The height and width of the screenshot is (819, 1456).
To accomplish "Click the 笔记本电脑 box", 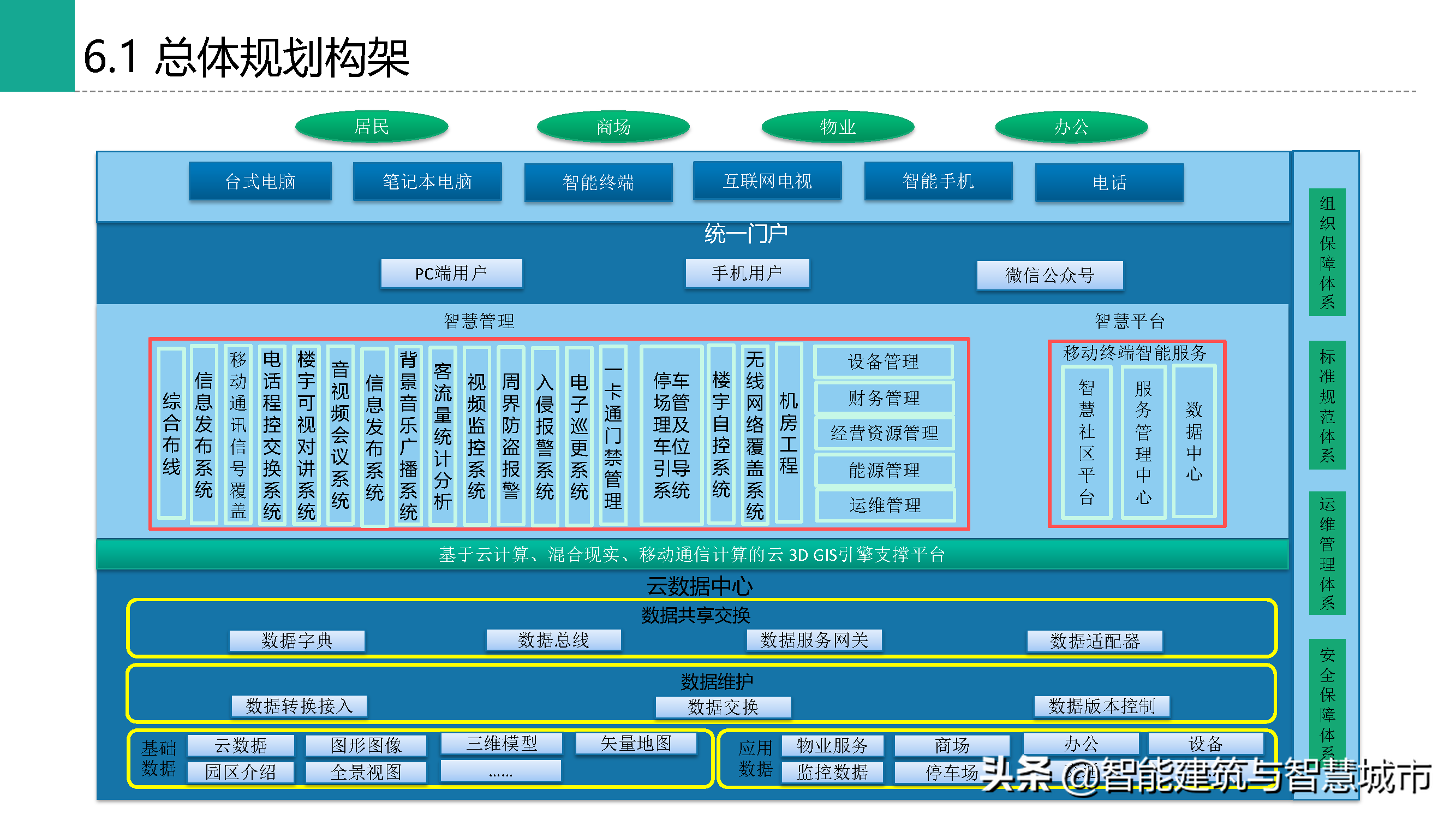I will [427, 181].
